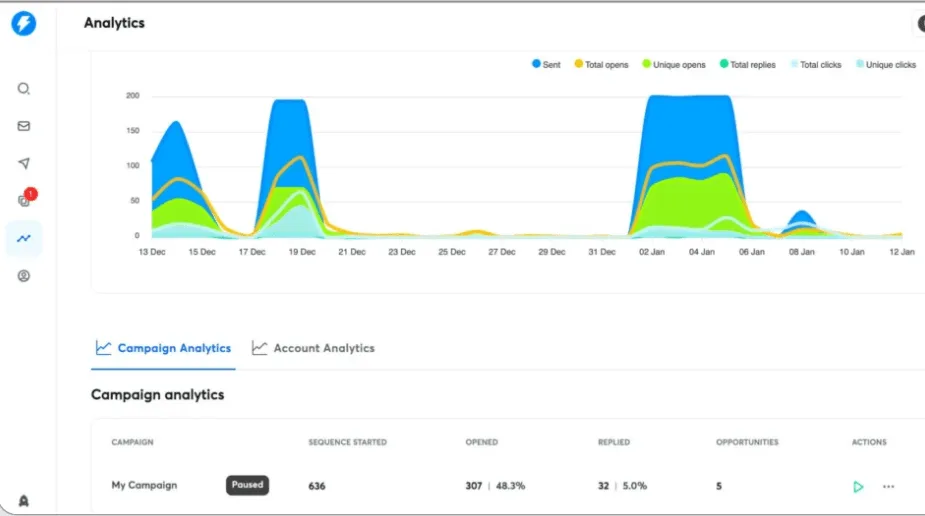Open the My Campaign row link
The width and height of the screenshot is (925, 516).
click(144, 486)
